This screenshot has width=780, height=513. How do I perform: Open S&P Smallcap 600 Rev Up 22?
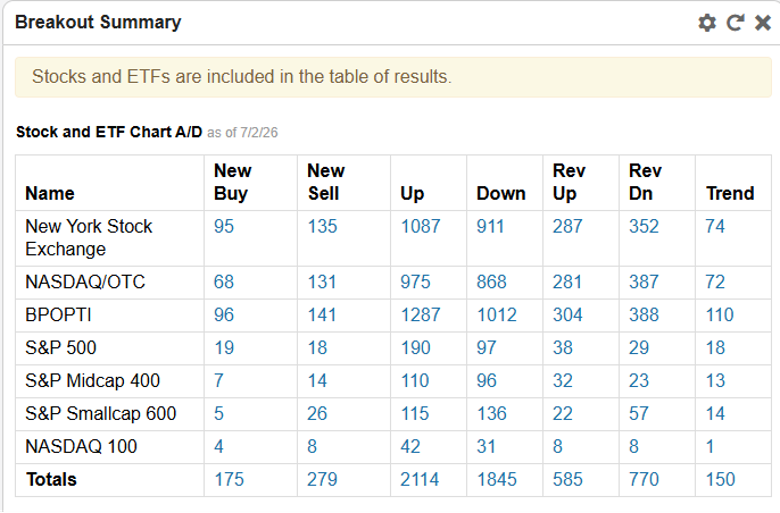pyautogui.click(x=563, y=413)
